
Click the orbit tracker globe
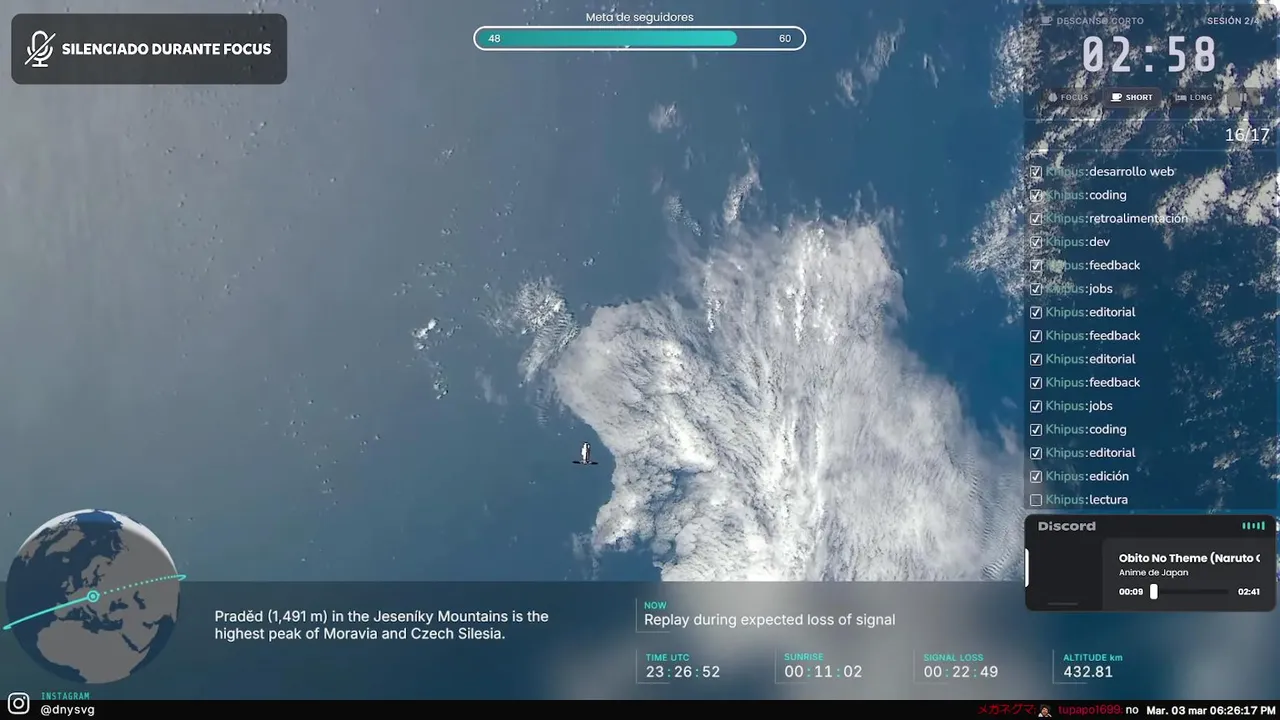coord(92,596)
